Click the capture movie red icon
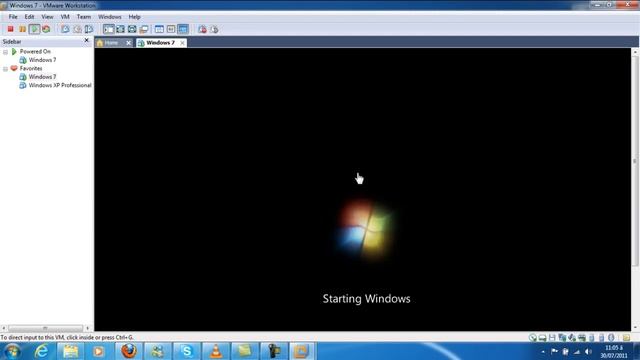Screen dimensions: 640x360 202,29
